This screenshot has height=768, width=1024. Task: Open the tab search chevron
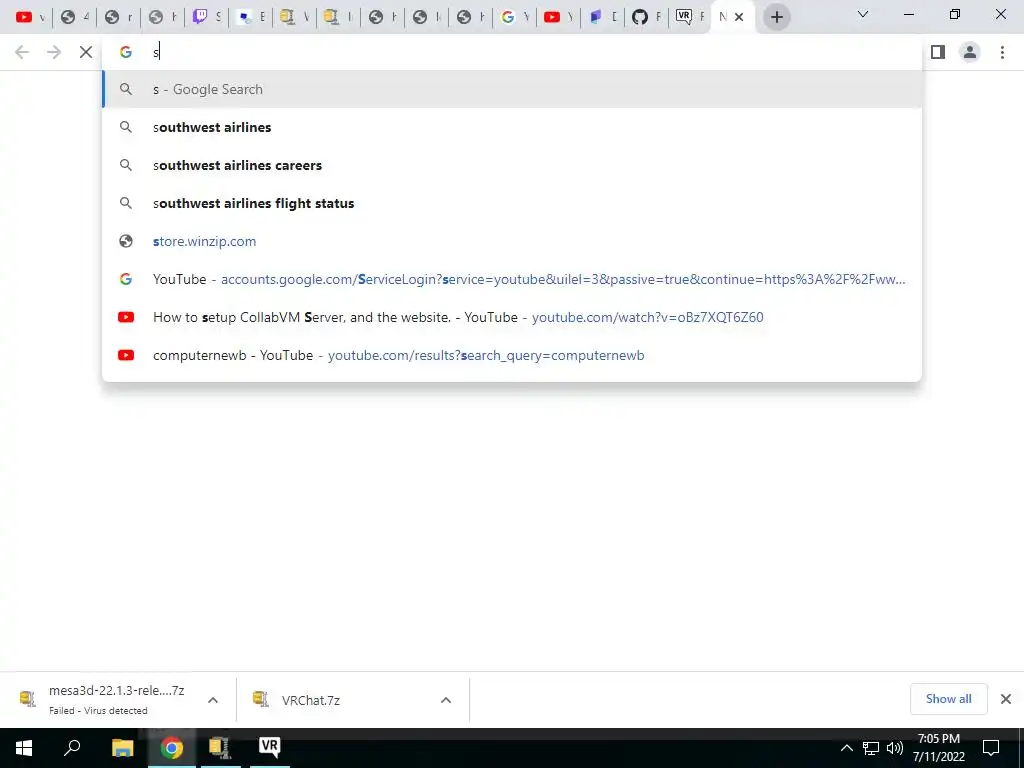pyautogui.click(x=863, y=14)
